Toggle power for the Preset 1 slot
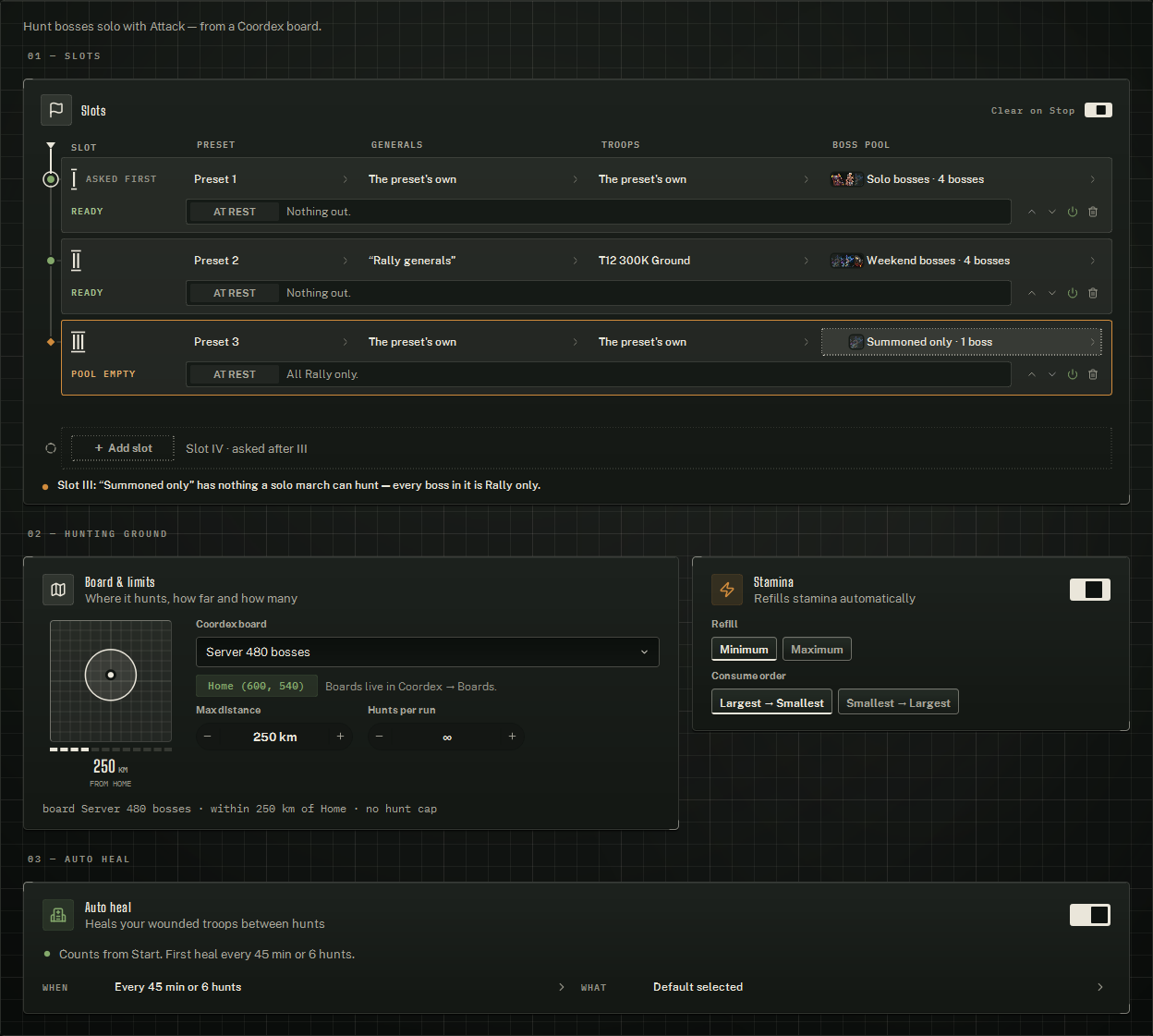1153x1036 pixels. pos(1073,212)
